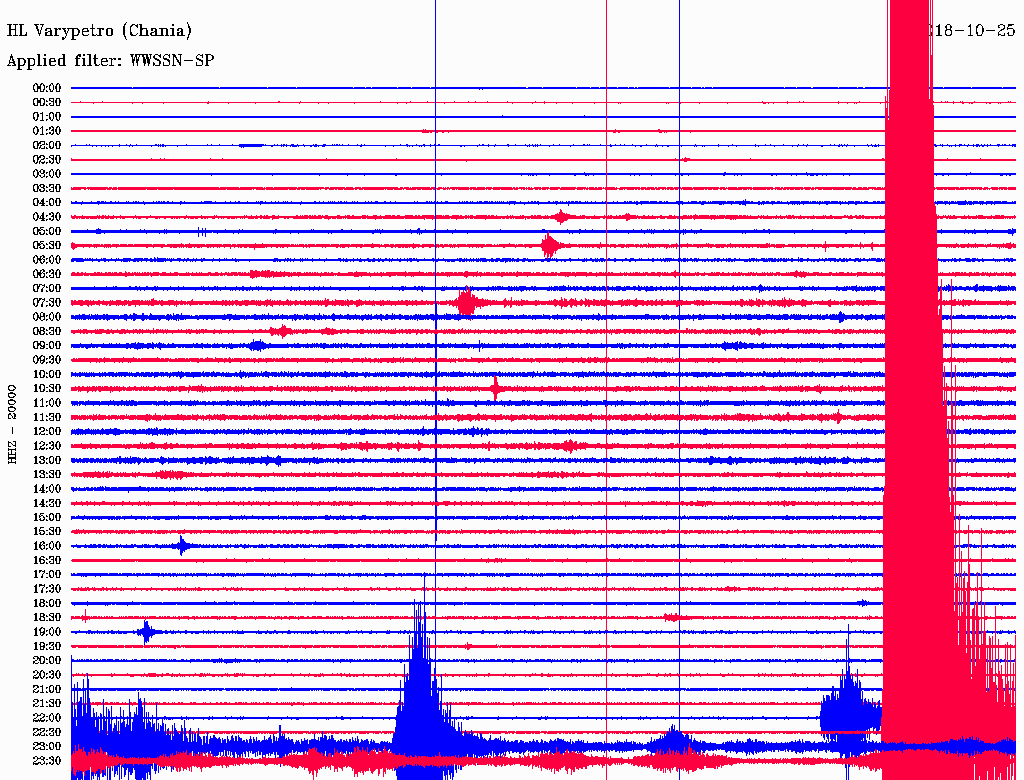This screenshot has height=780, width=1024.
Task: Select the 23:30 time label
Action: click(47, 760)
